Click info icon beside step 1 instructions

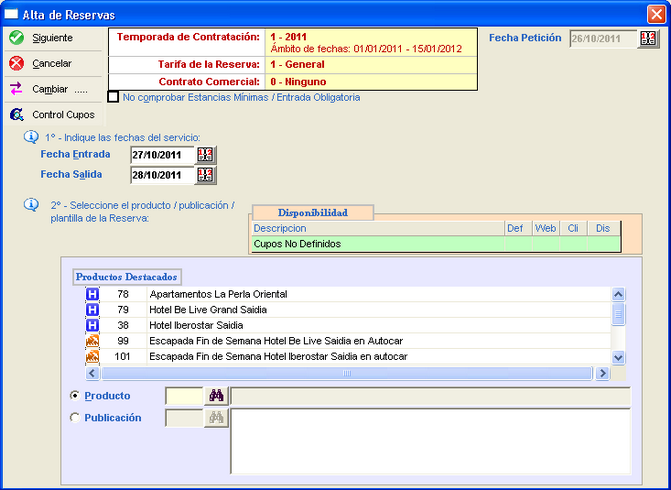(31, 137)
